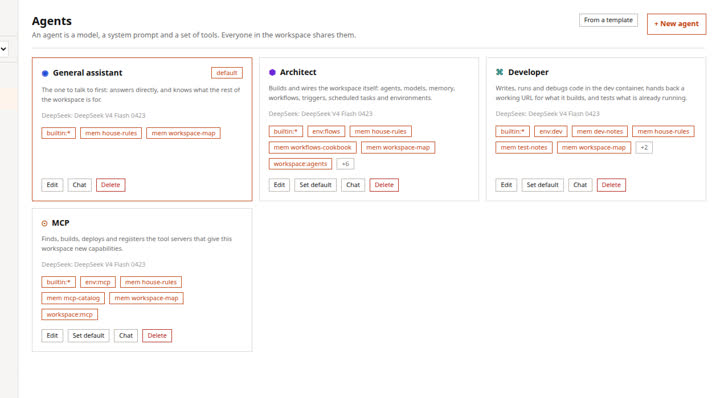The image size is (720, 398).
Task: Click the workspace:agents tag on Architect
Action: click(300, 164)
